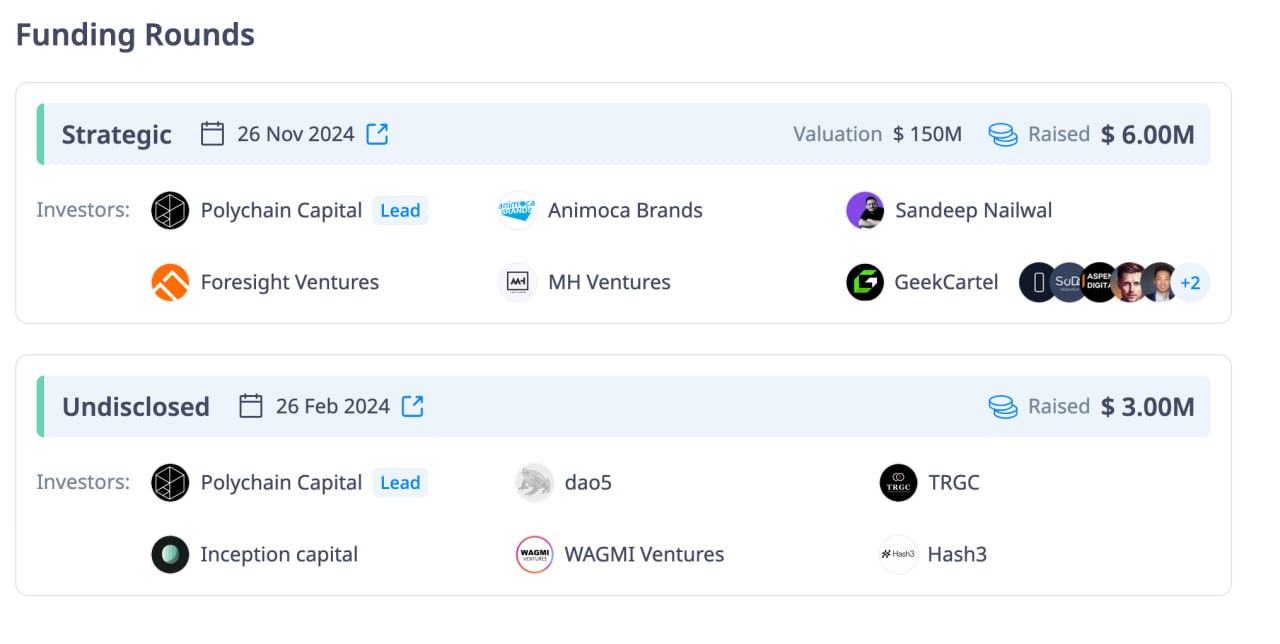1280x644 pixels.
Task: Click the TRGC black logo
Action: point(899,483)
